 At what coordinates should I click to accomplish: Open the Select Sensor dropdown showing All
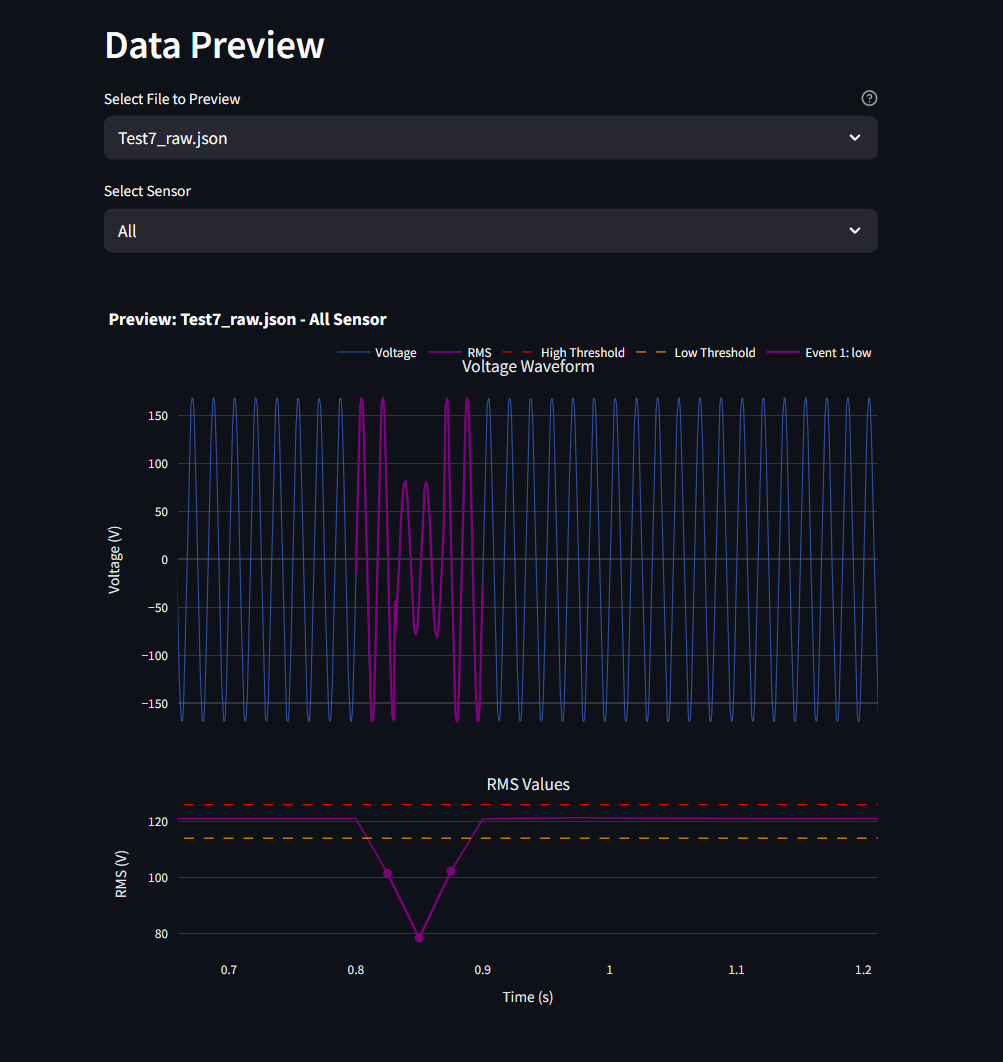pos(490,231)
